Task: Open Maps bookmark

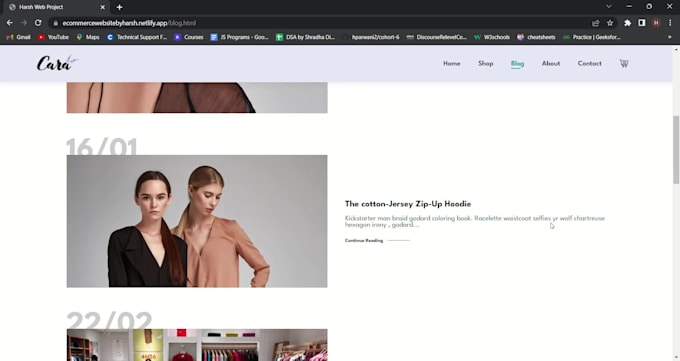Action: (x=88, y=37)
